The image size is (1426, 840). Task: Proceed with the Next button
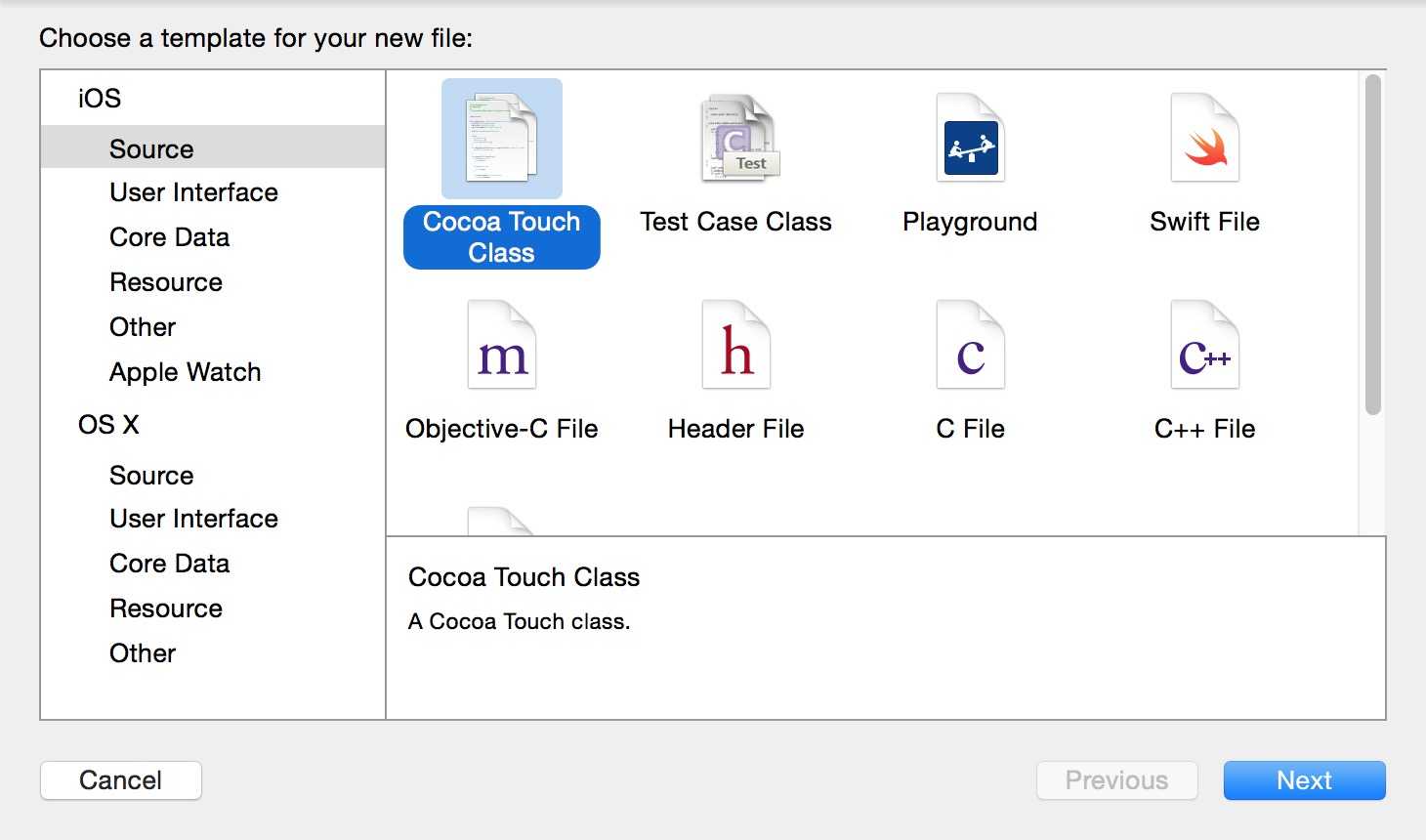click(x=1304, y=780)
